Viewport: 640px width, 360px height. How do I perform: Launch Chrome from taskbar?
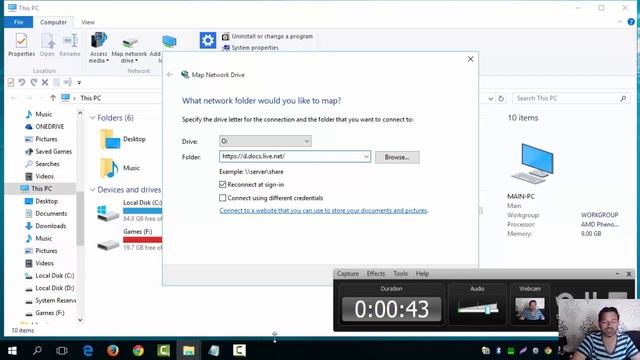(x=138, y=350)
